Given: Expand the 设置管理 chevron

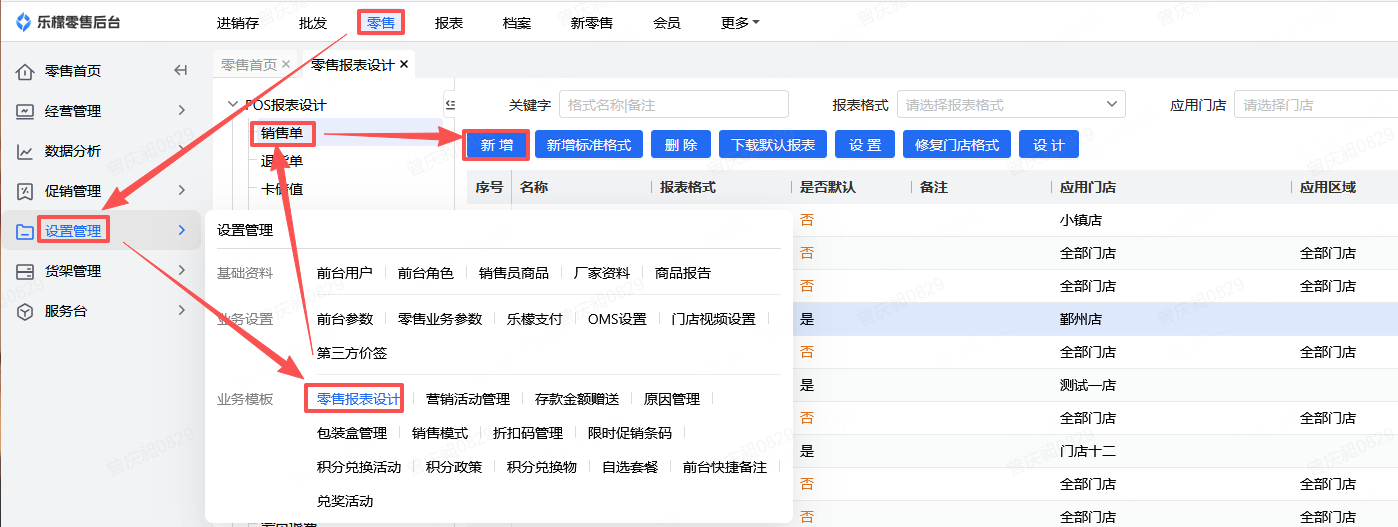Looking at the screenshot, I should pos(181,231).
